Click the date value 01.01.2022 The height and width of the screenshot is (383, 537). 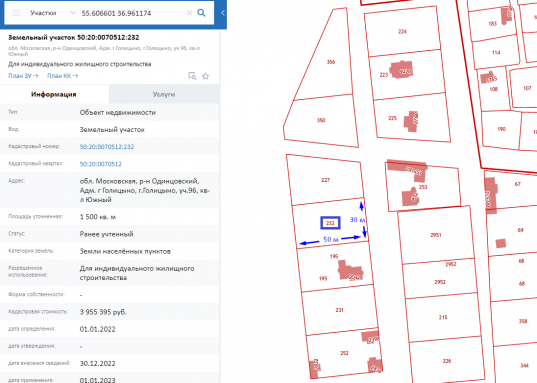[x=97, y=329]
